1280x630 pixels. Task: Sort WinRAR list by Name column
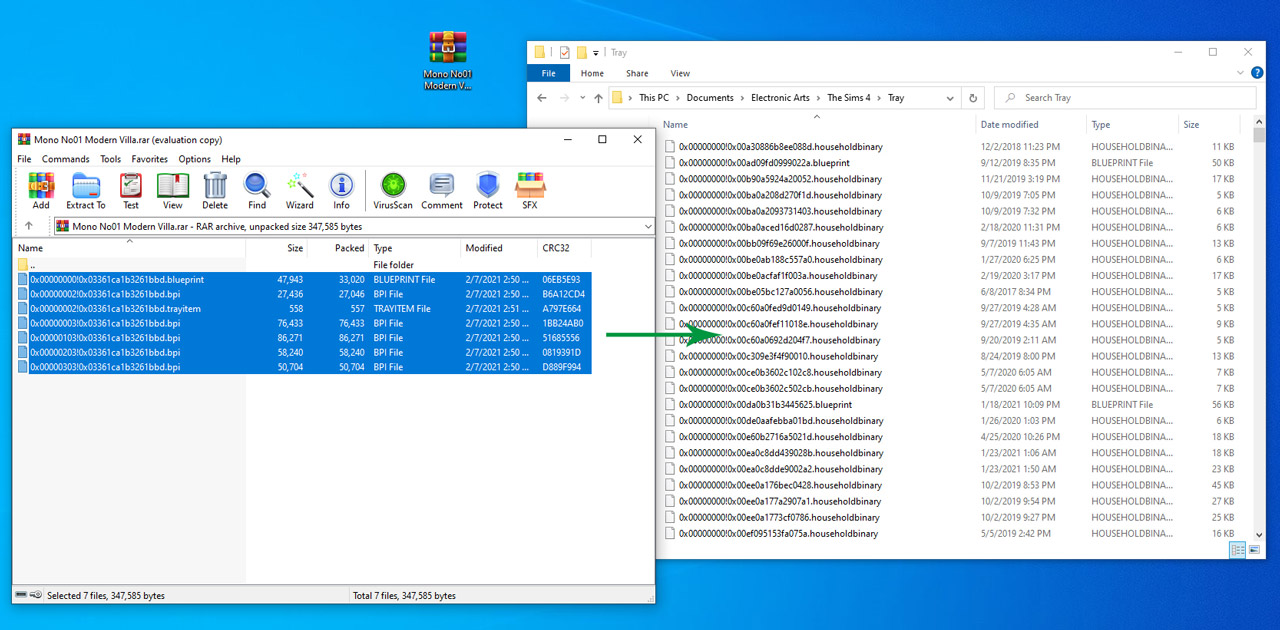[130, 248]
